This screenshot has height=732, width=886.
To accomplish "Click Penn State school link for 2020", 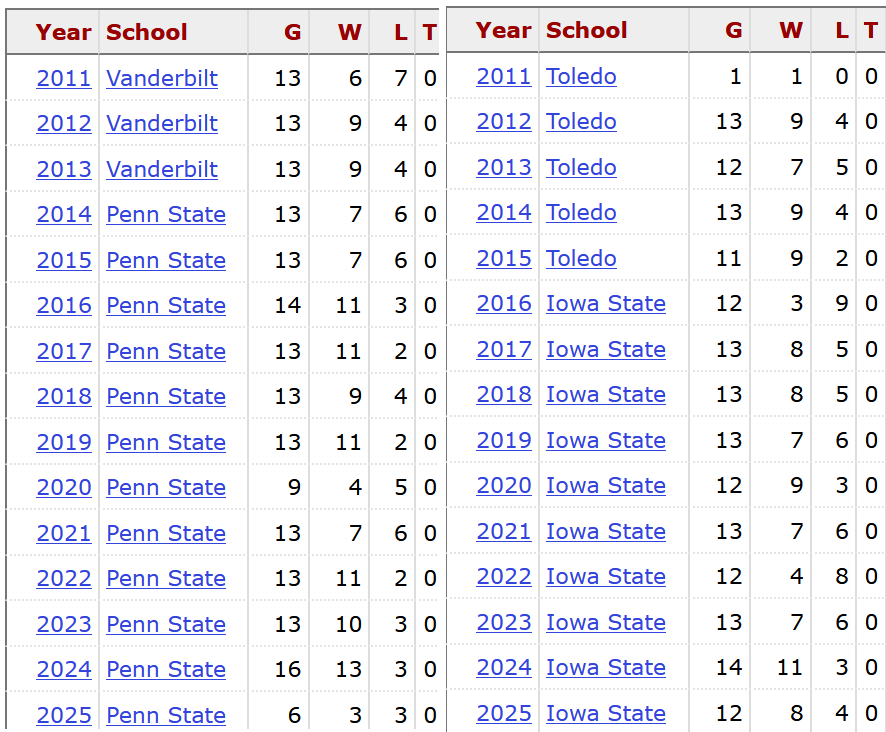I will click(x=166, y=487).
